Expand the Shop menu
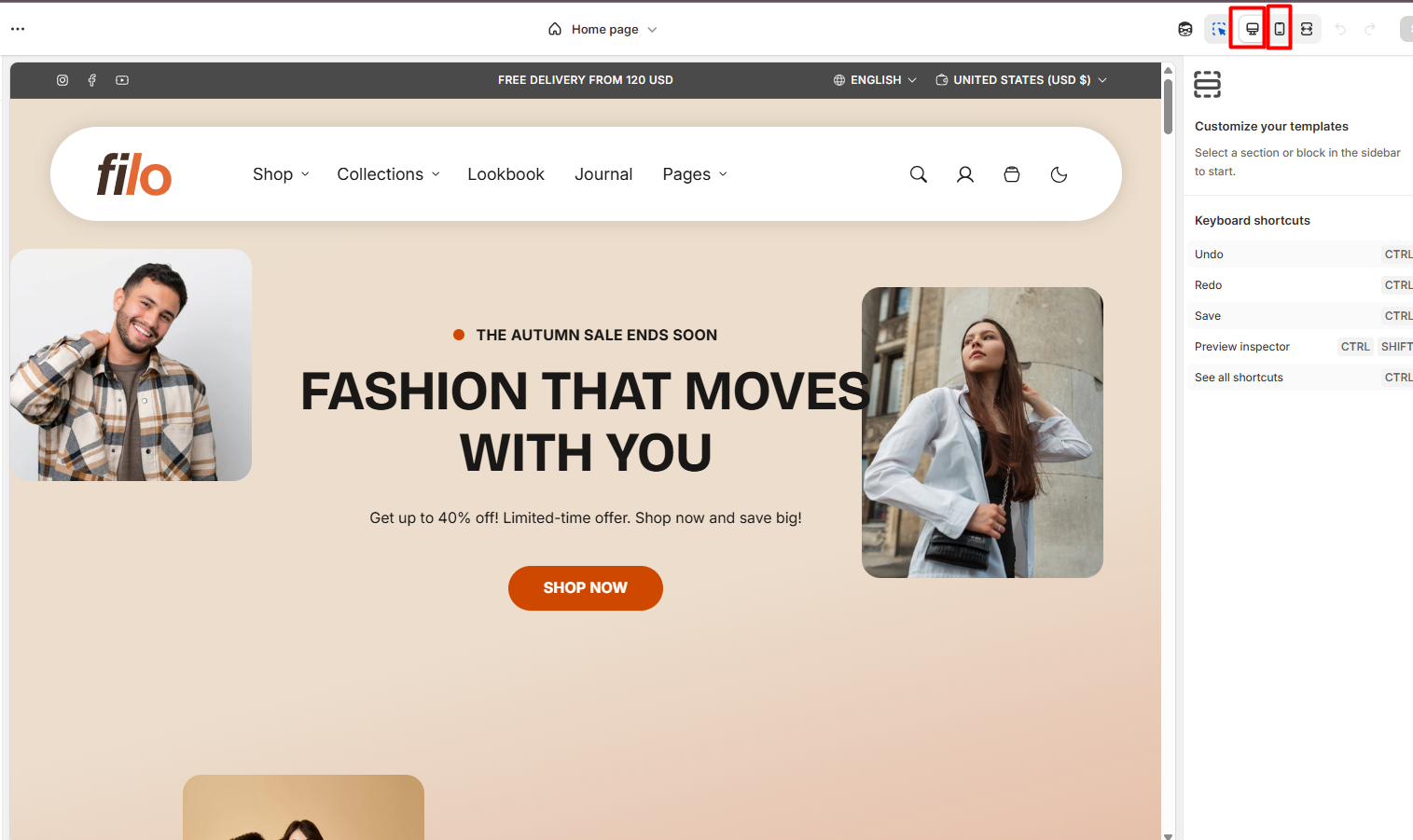Viewport: 1413px width, 840px height. coord(281,174)
